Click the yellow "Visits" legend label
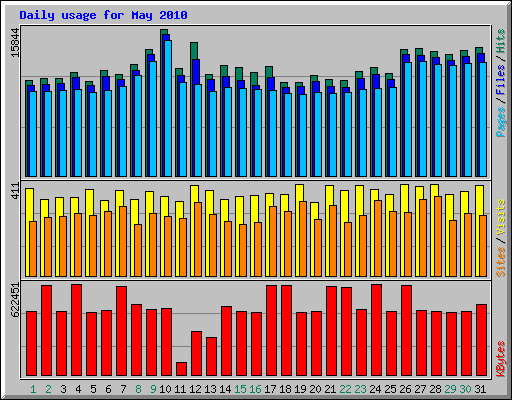512x400 pixels. (x=501, y=218)
